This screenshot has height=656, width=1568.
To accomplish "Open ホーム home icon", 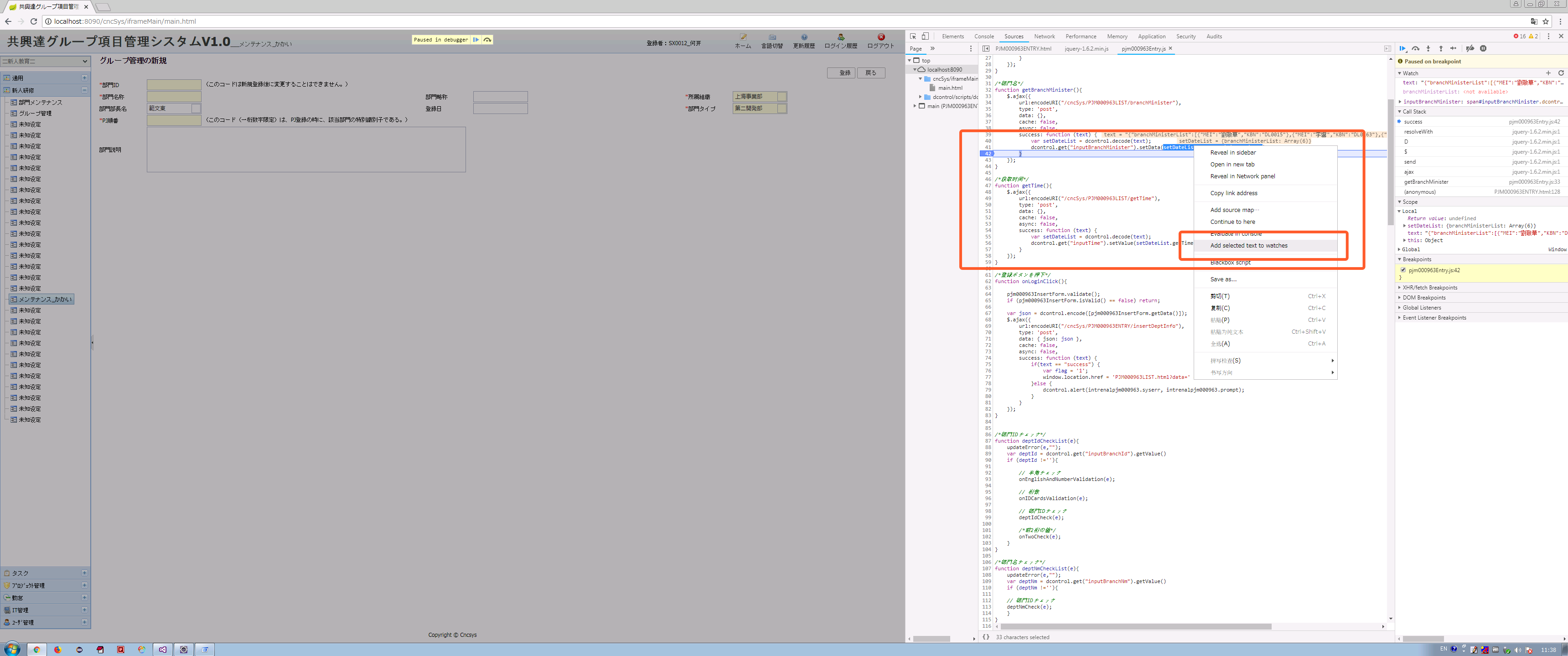I will (743, 41).
